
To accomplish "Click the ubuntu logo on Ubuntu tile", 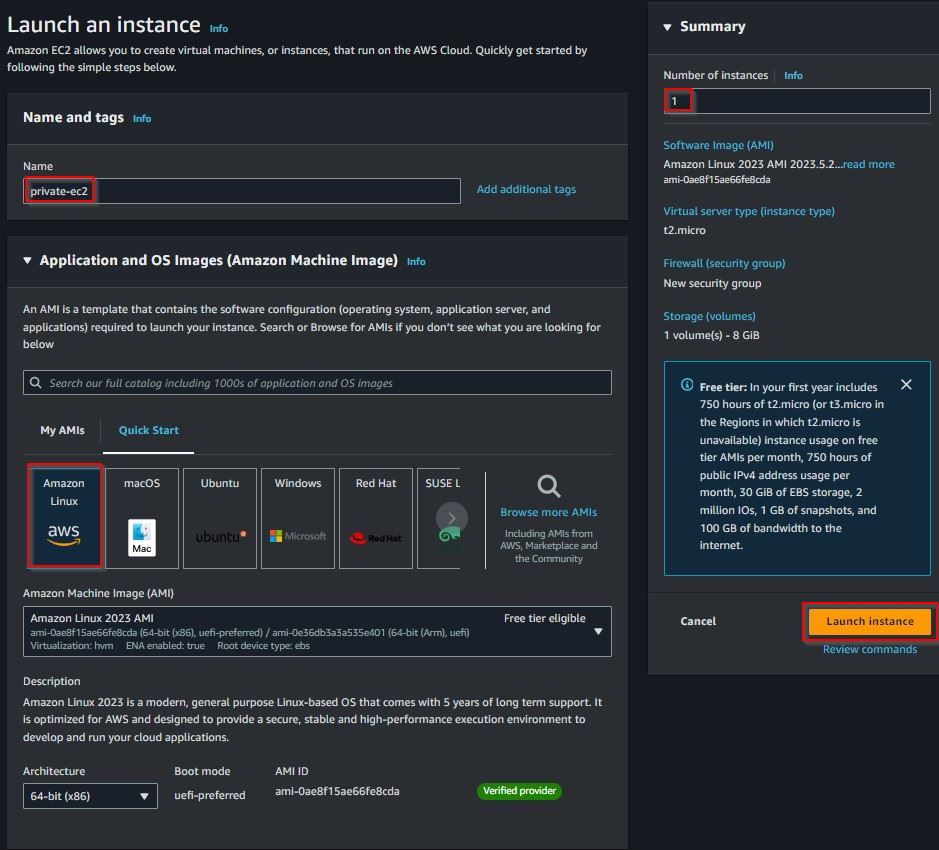I will pyautogui.click(x=220, y=537).
